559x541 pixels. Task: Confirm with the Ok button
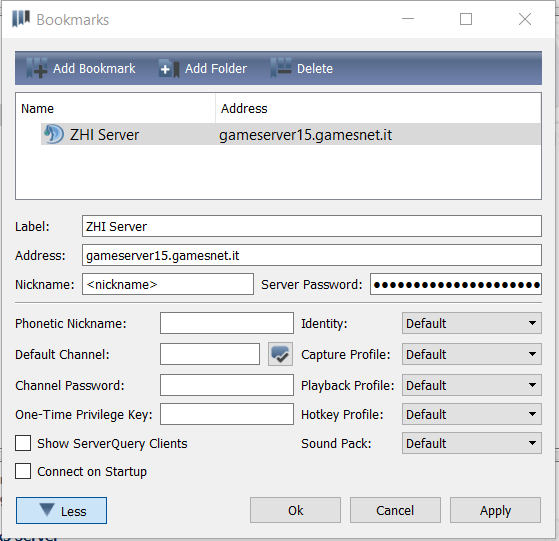[x=295, y=510]
